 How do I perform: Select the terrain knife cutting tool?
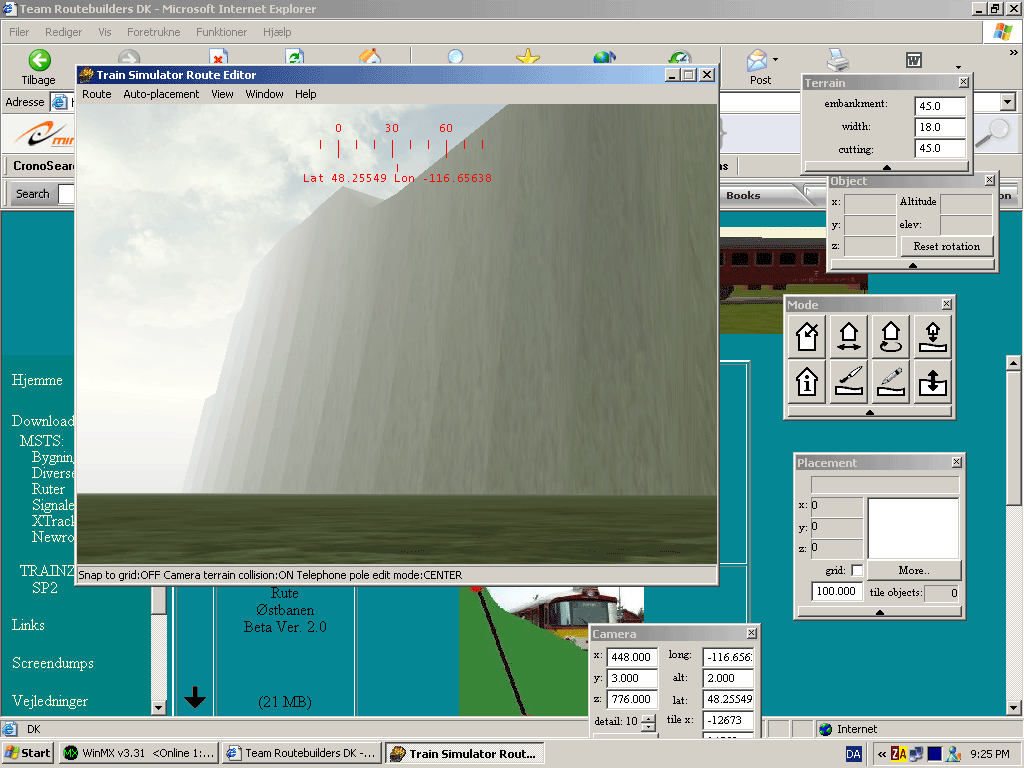click(x=848, y=381)
